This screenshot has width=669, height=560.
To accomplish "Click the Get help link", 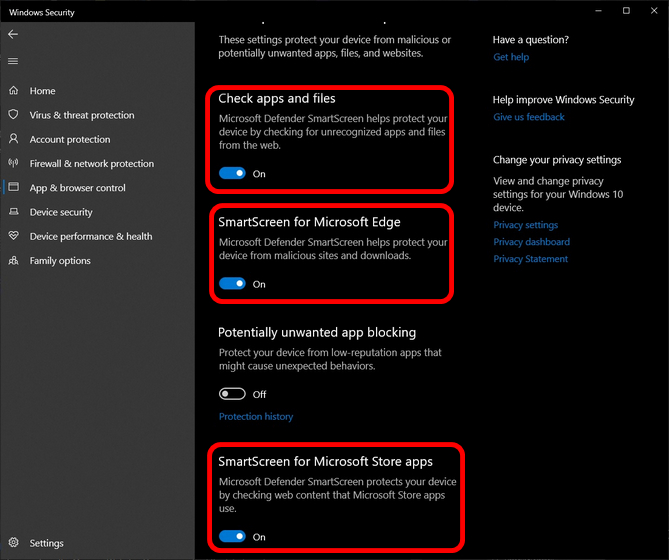I will coord(511,57).
